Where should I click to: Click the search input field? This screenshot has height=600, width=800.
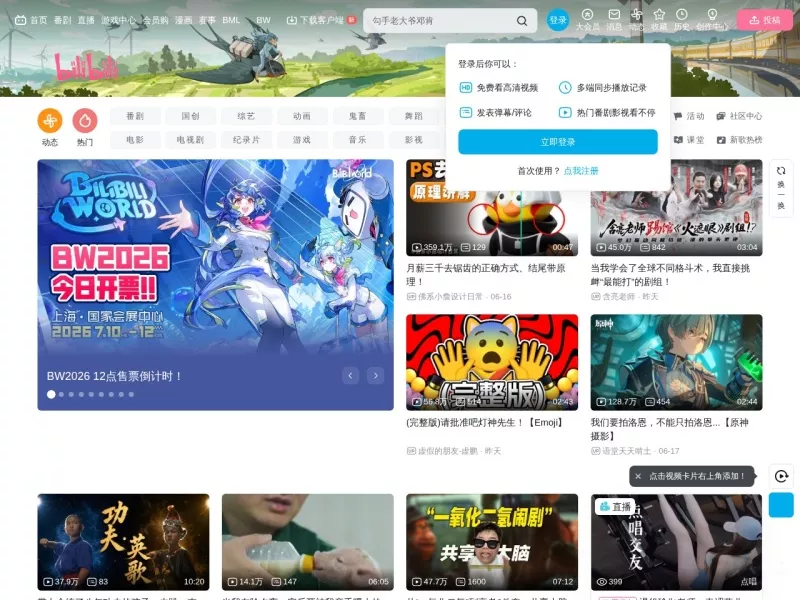click(x=442, y=21)
